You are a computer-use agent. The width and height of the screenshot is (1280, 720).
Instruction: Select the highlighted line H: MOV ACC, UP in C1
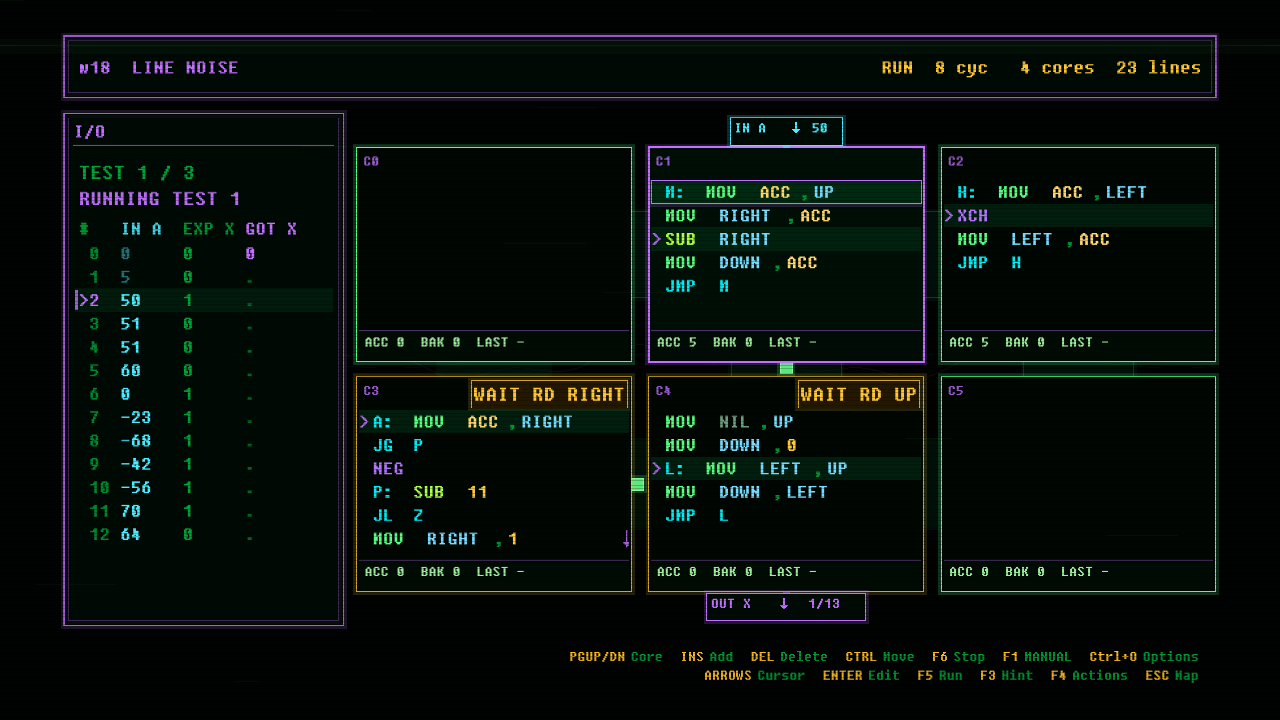(786, 192)
